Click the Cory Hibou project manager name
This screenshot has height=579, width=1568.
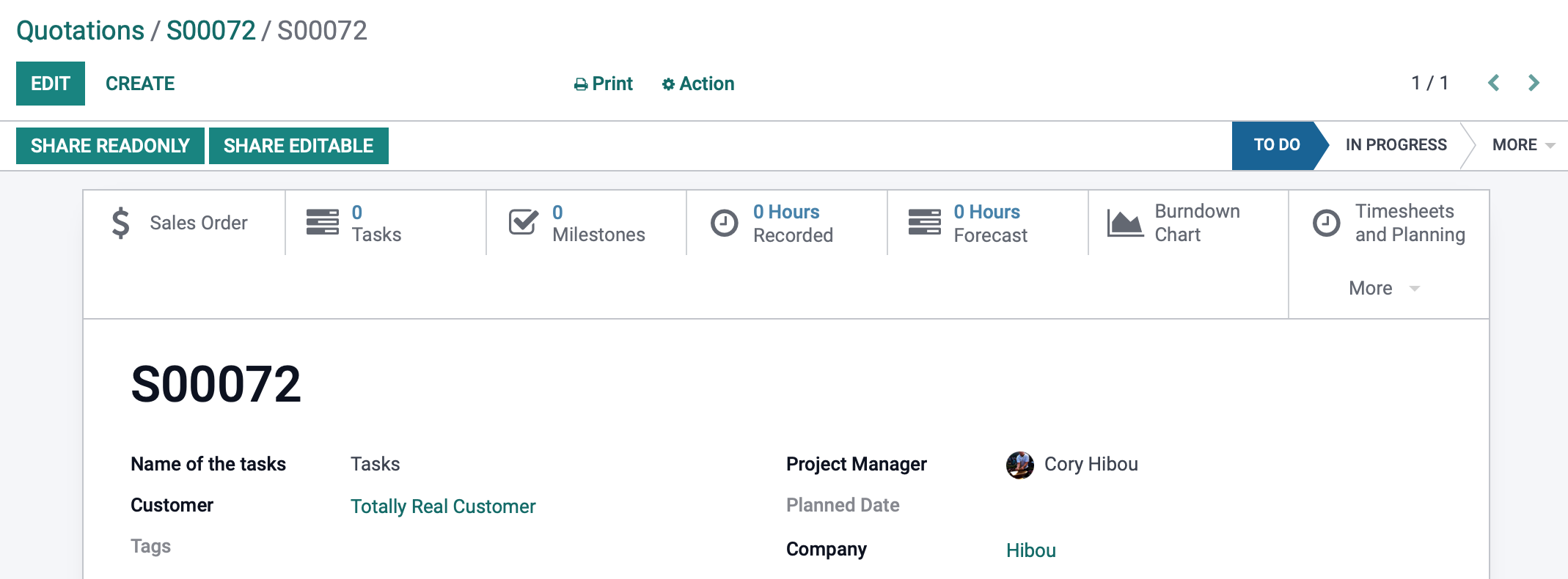point(1091,464)
